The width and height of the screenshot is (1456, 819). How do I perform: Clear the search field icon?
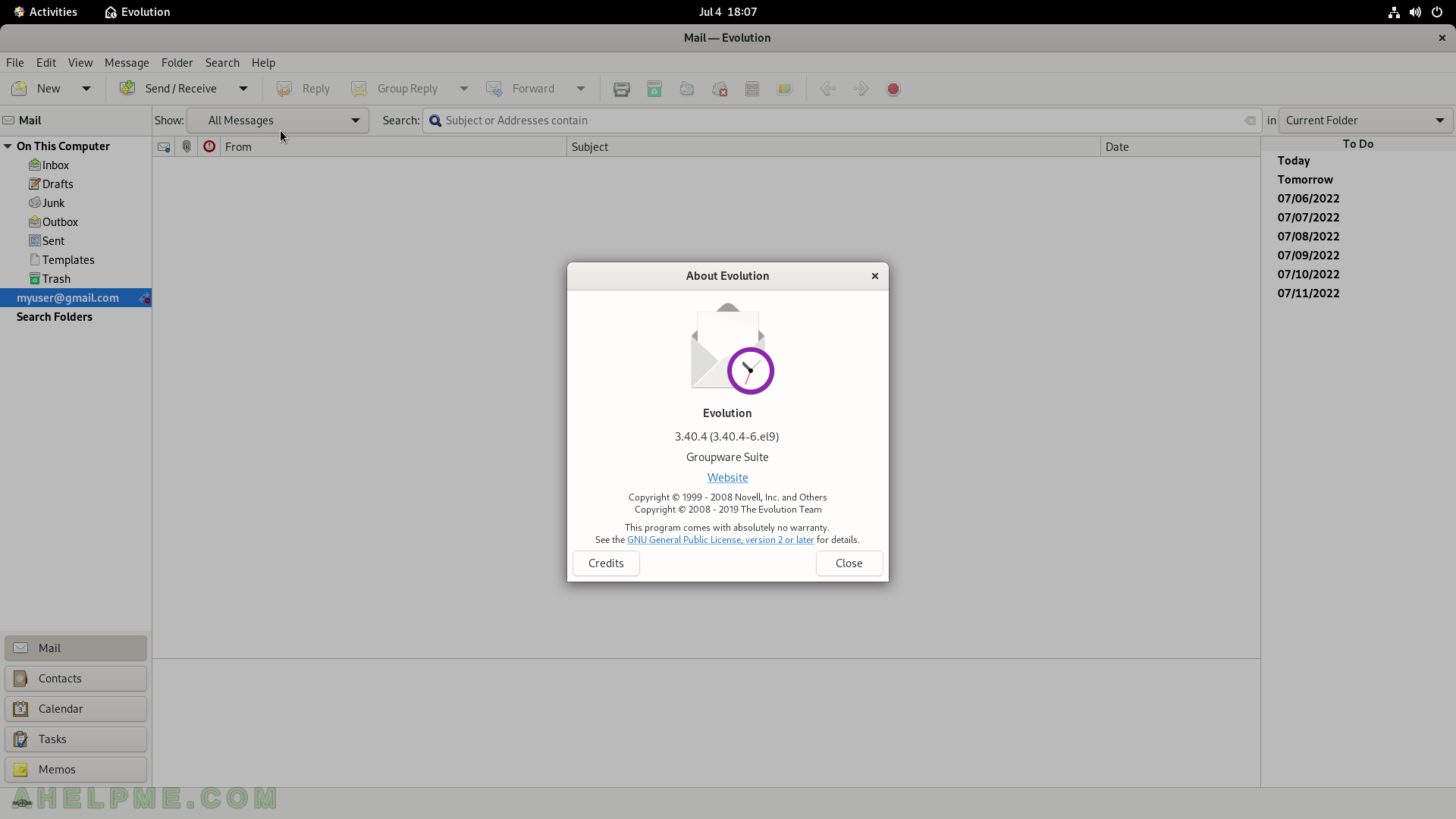[x=1250, y=121]
